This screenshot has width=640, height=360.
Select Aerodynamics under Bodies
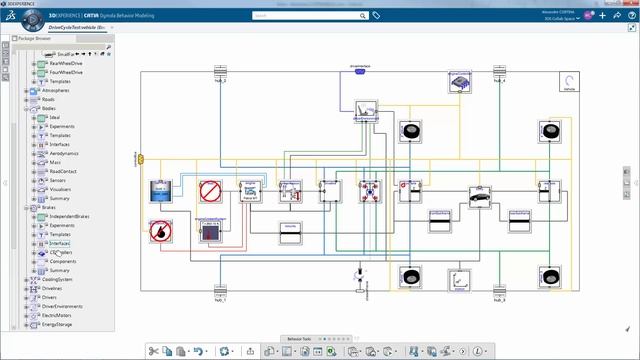pos(64,153)
